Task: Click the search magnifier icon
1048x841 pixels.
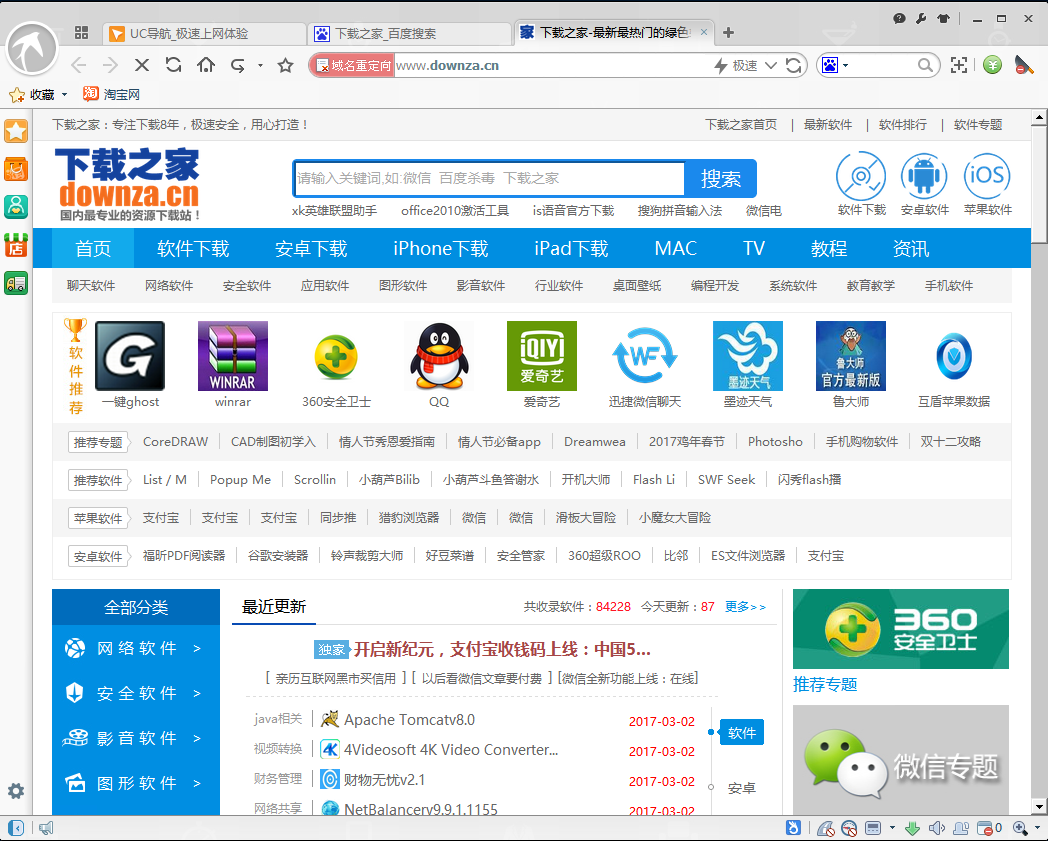Action: pyautogui.click(x=925, y=65)
